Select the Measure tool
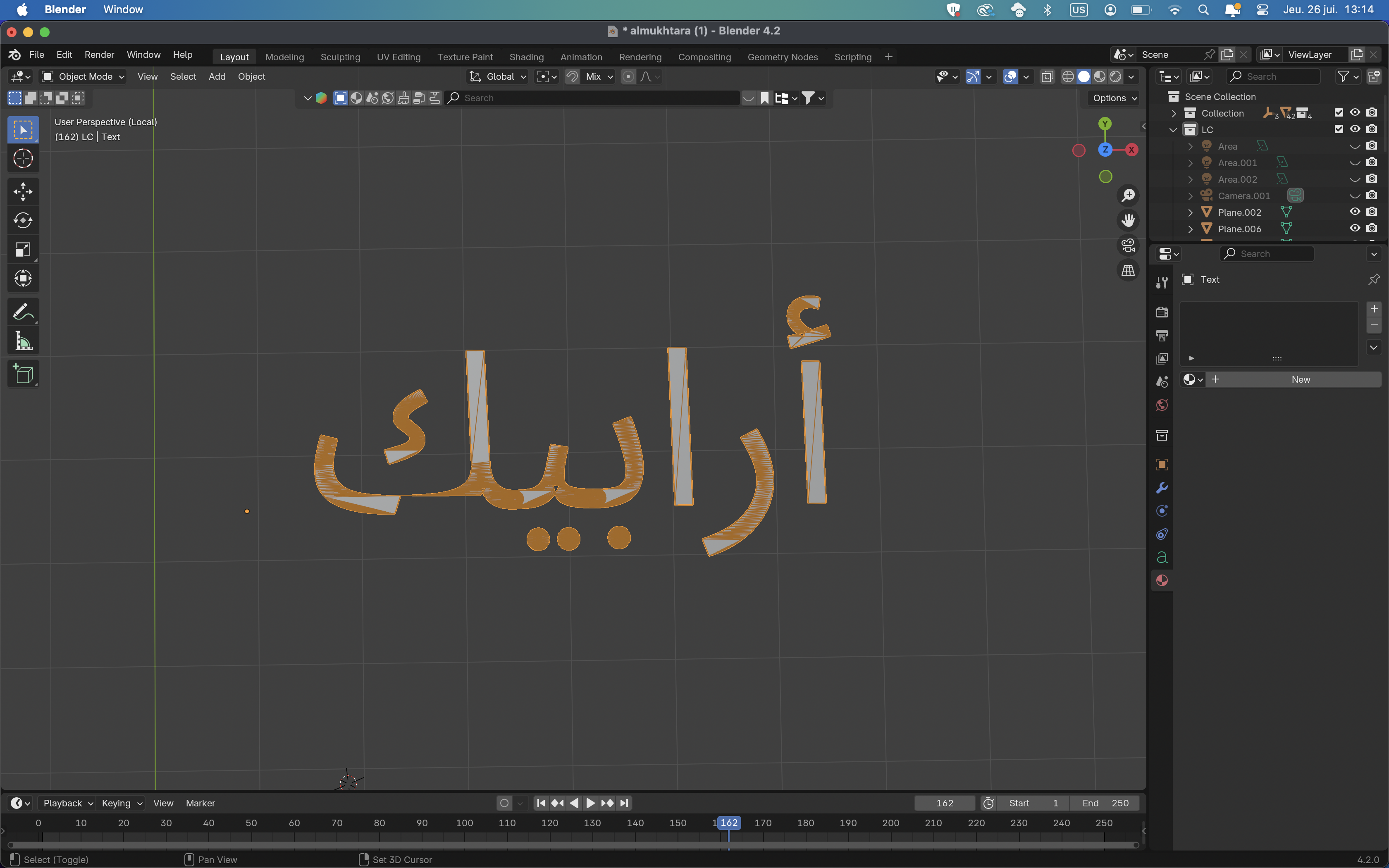The width and height of the screenshot is (1389, 868). click(x=23, y=341)
